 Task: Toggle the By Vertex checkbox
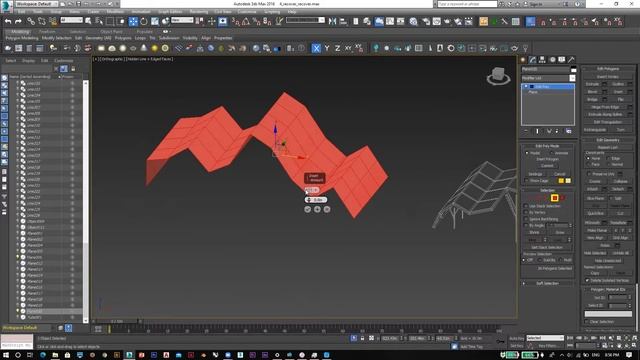(x=527, y=213)
